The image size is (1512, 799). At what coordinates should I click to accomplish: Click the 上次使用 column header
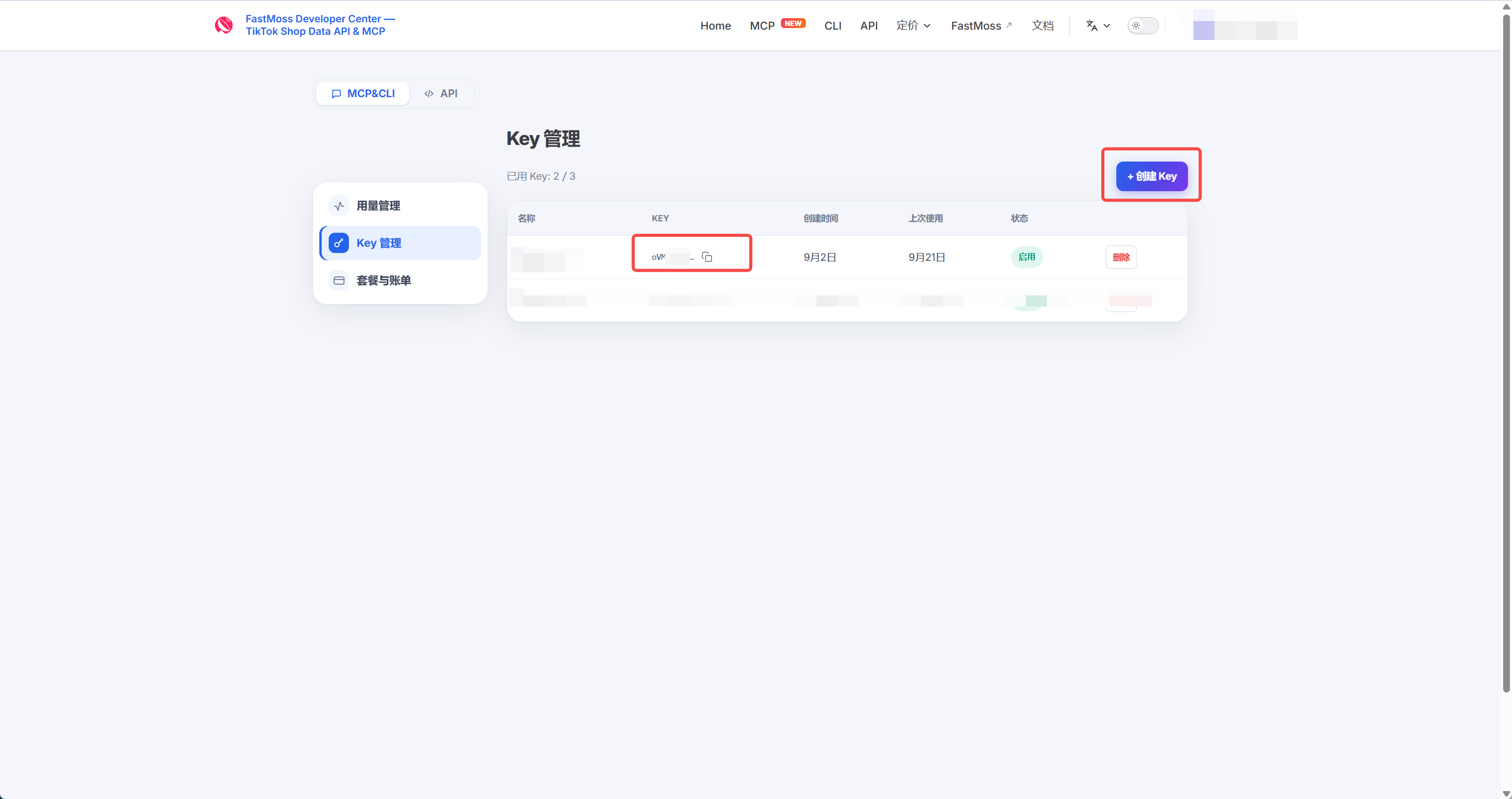click(x=926, y=218)
